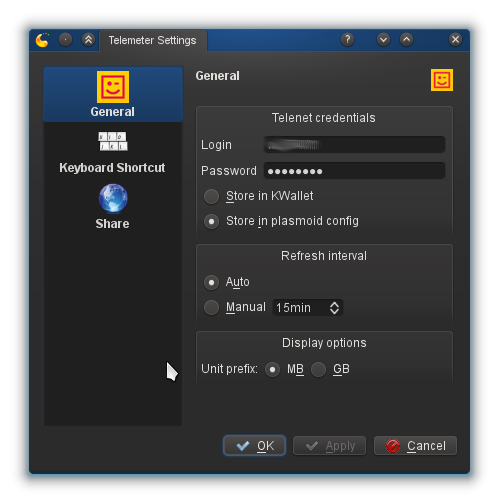Viewport: 499px width, 503px height.
Task: Set unit prefix to GB
Action: click(x=318, y=370)
